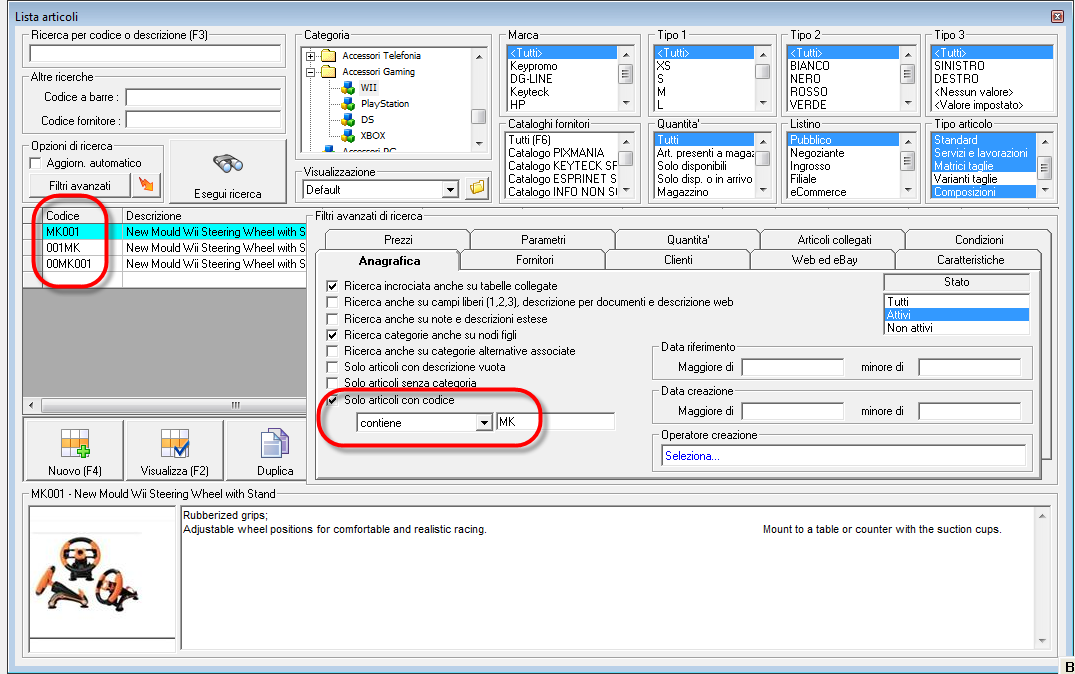Screen dimensions: 1075x674
Task: Click the Visualizza (F2) checkmark icon
Action: (175, 444)
